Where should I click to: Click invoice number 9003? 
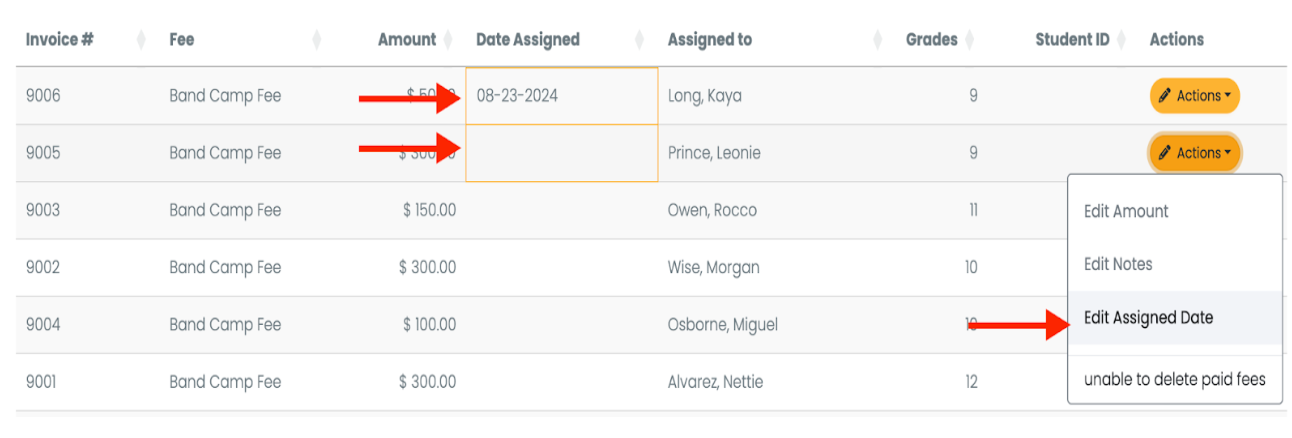click(42, 210)
